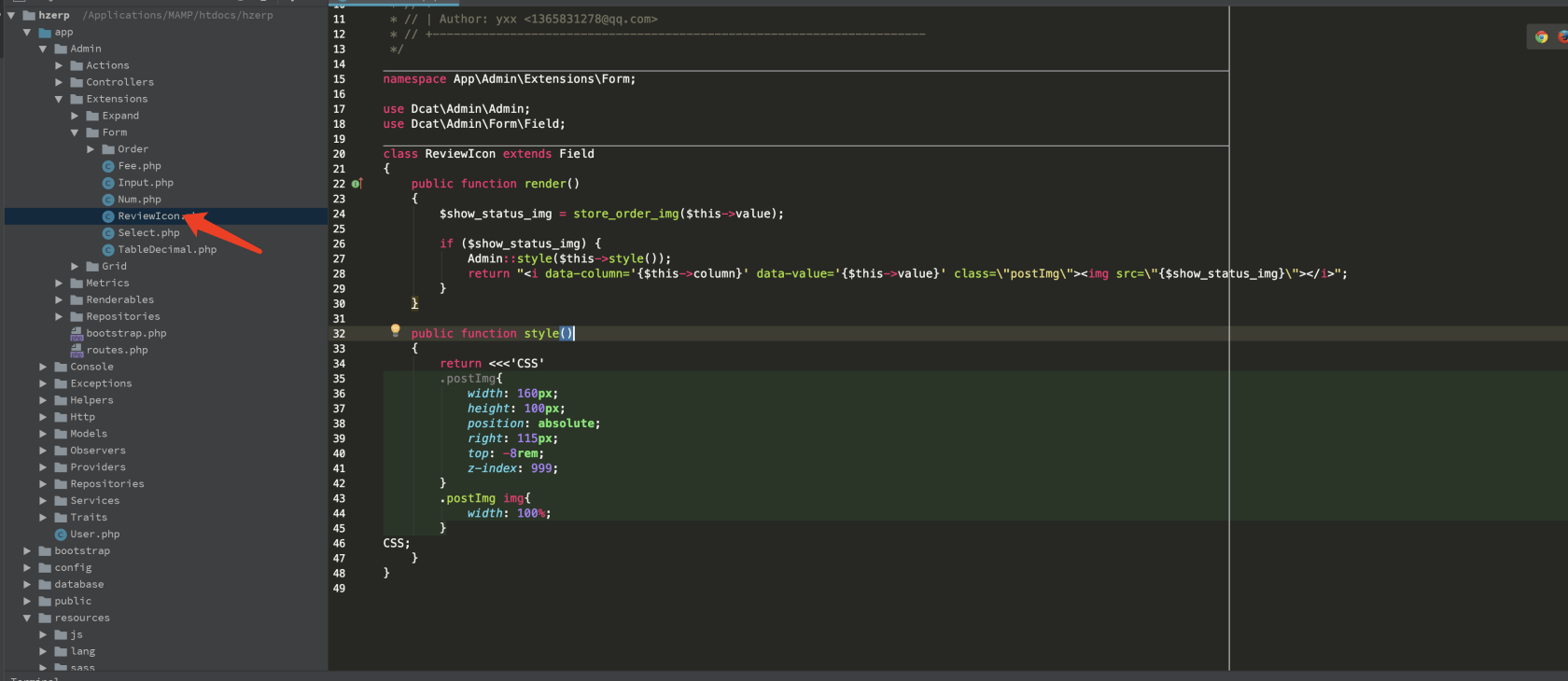1568x681 pixels.
Task: Select the Observers folder
Action: click(x=97, y=451)
